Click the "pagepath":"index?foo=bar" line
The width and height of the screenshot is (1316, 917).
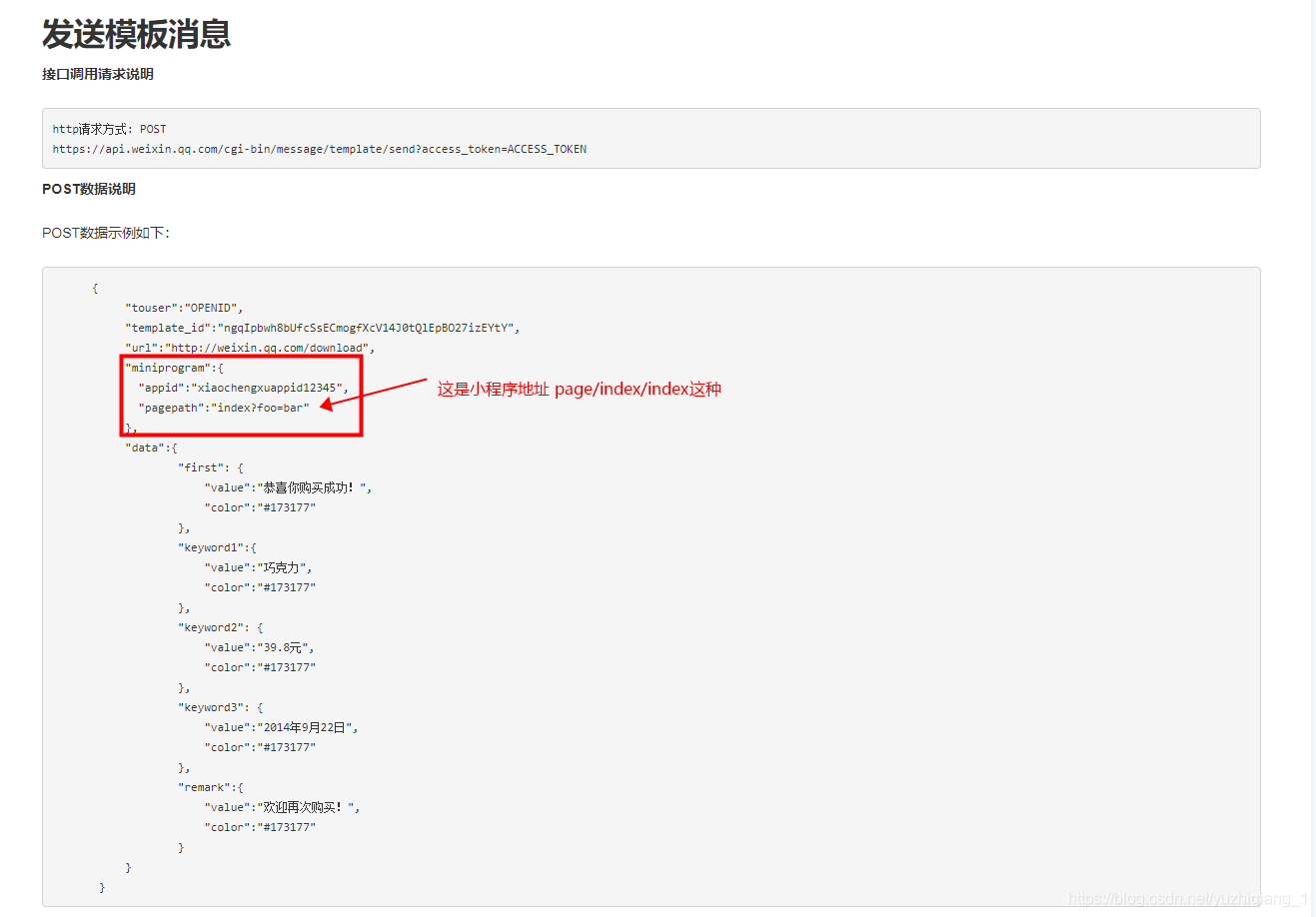point(224,408)
